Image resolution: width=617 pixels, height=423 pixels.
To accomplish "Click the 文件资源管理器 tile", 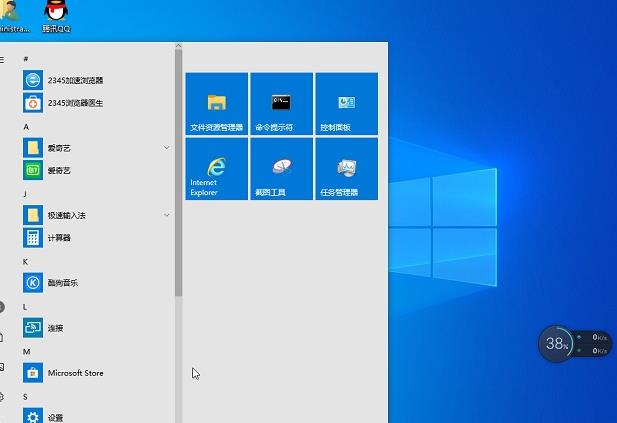I will [217, 103].
